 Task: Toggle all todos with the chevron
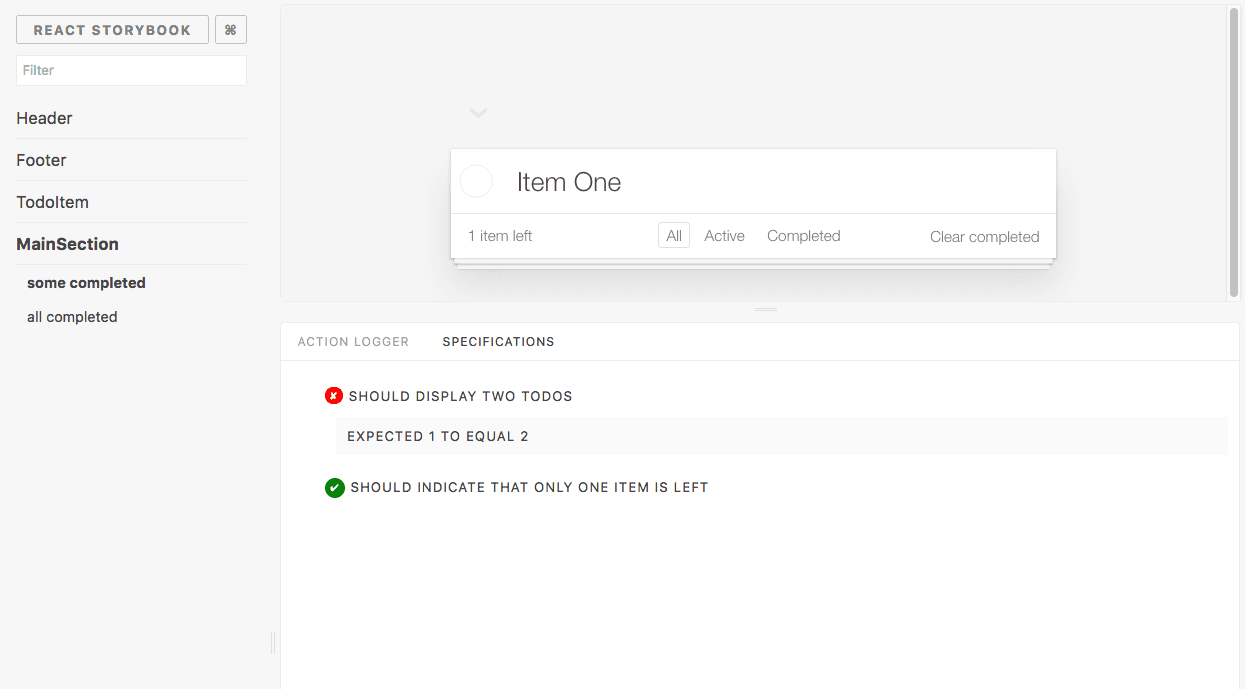click(478, 112)
